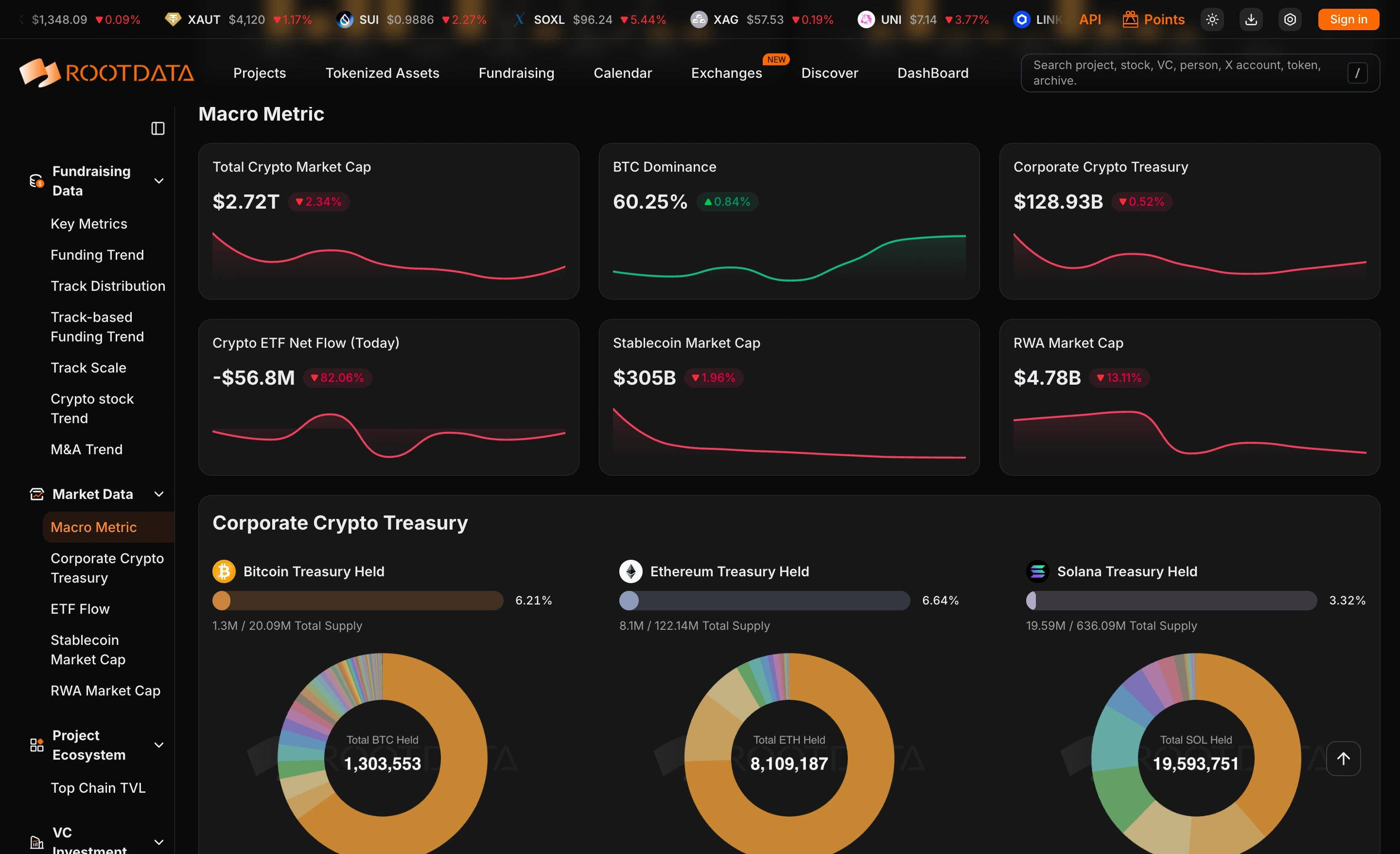Click the VC Investment building icon
Screen dimensions: 1400x854
[x=36, y=842]
